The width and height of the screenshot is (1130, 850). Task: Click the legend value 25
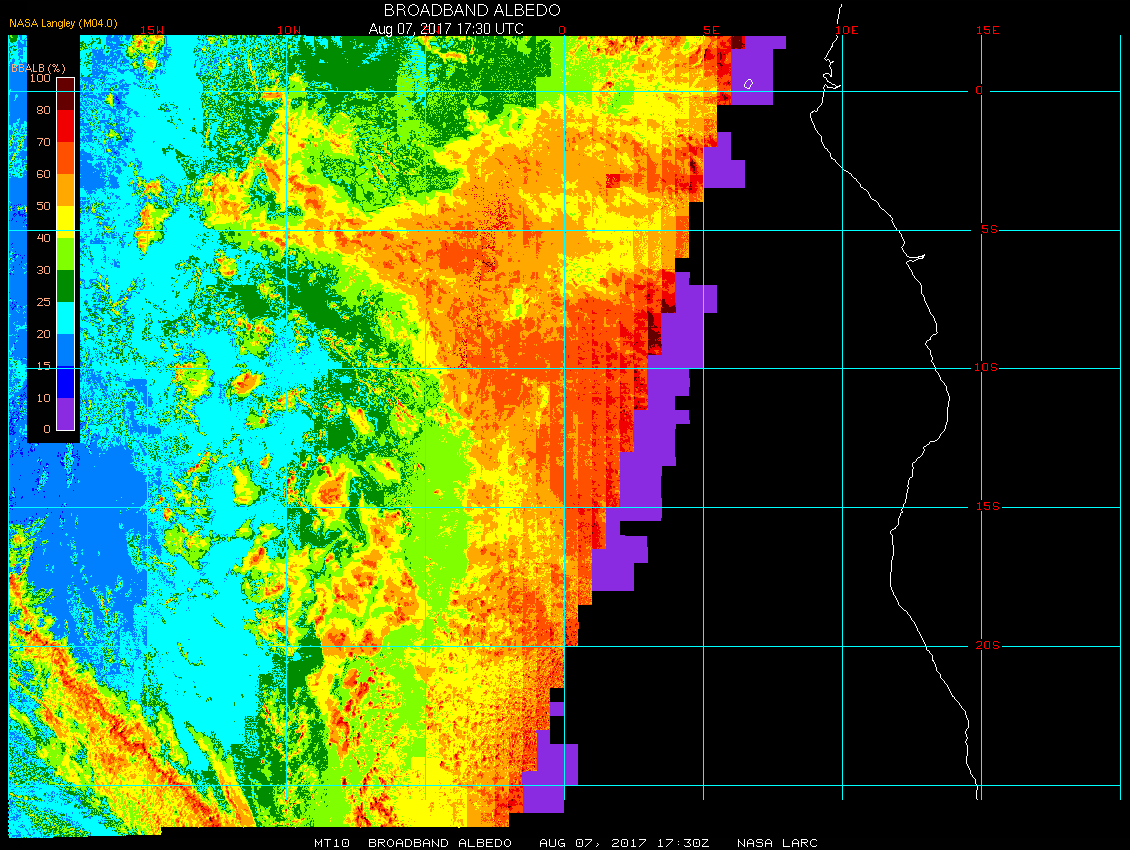(43, 302)
